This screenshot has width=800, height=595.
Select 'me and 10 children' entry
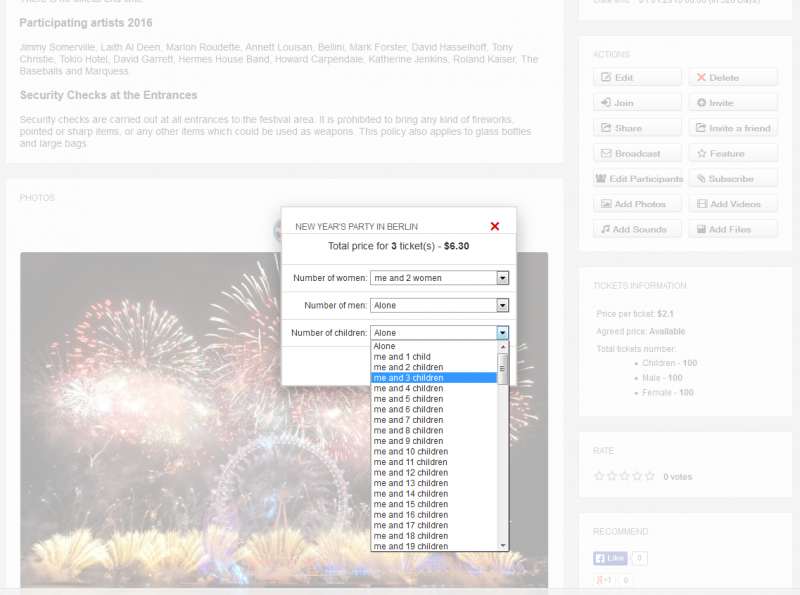coord(434,452)
